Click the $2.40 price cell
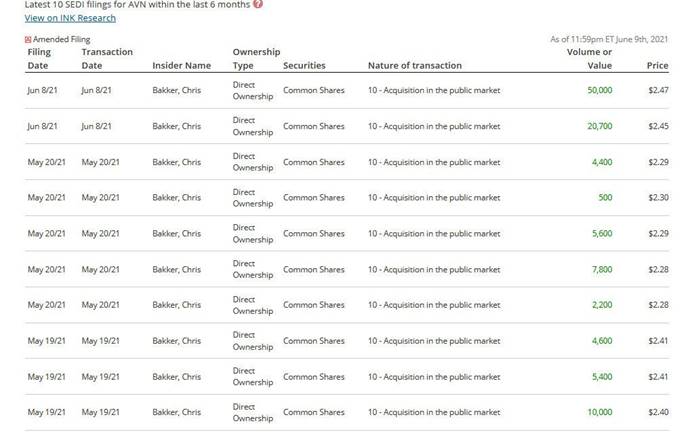Screen dimensions: 694x432 pyautogui.click(x=657, y=412)
